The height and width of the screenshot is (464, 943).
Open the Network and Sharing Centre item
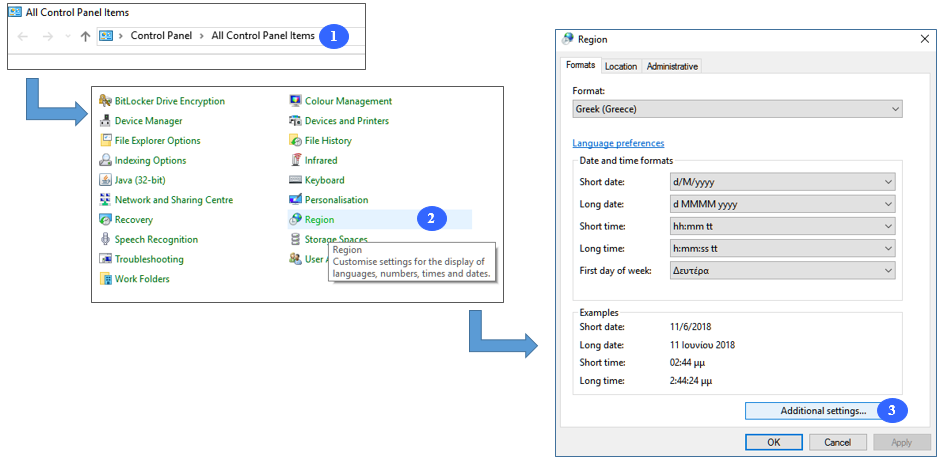pos(173,200)
